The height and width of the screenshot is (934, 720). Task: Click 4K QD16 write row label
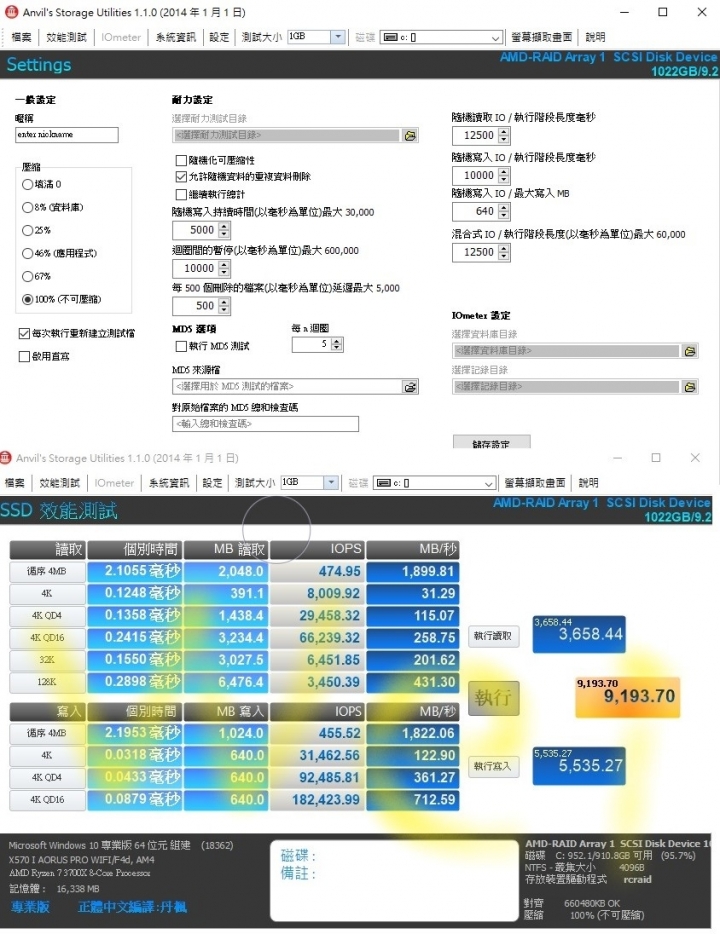47,800
